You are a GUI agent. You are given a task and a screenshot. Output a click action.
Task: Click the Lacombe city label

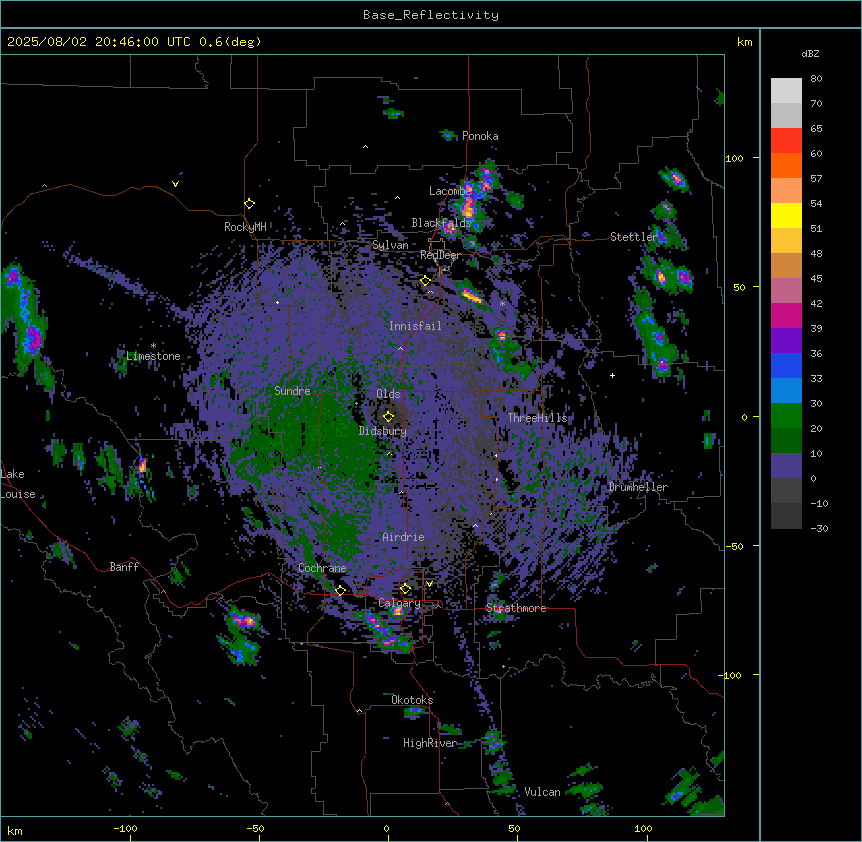click(x=451, y=191)
